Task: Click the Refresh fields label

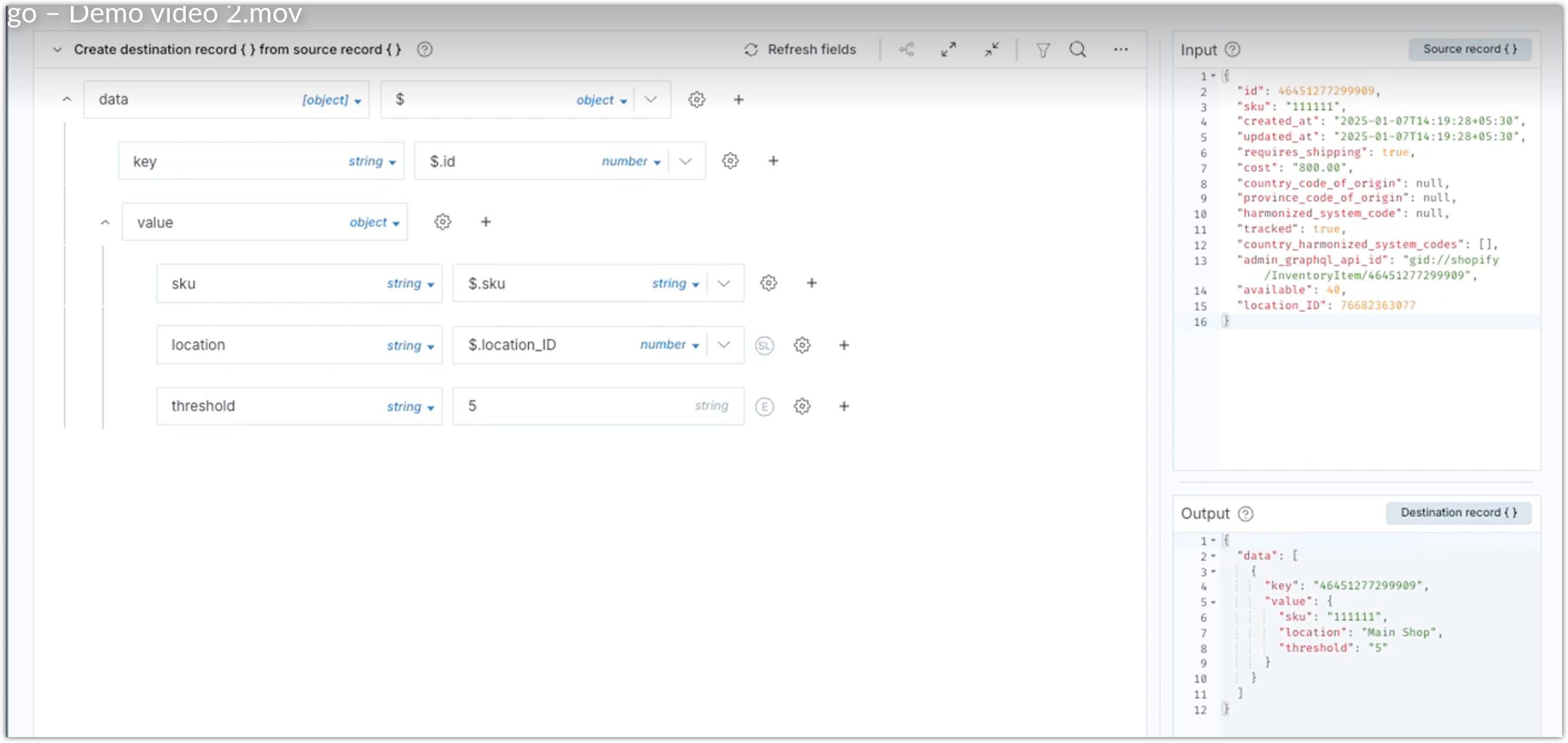Action: [811, 50]
